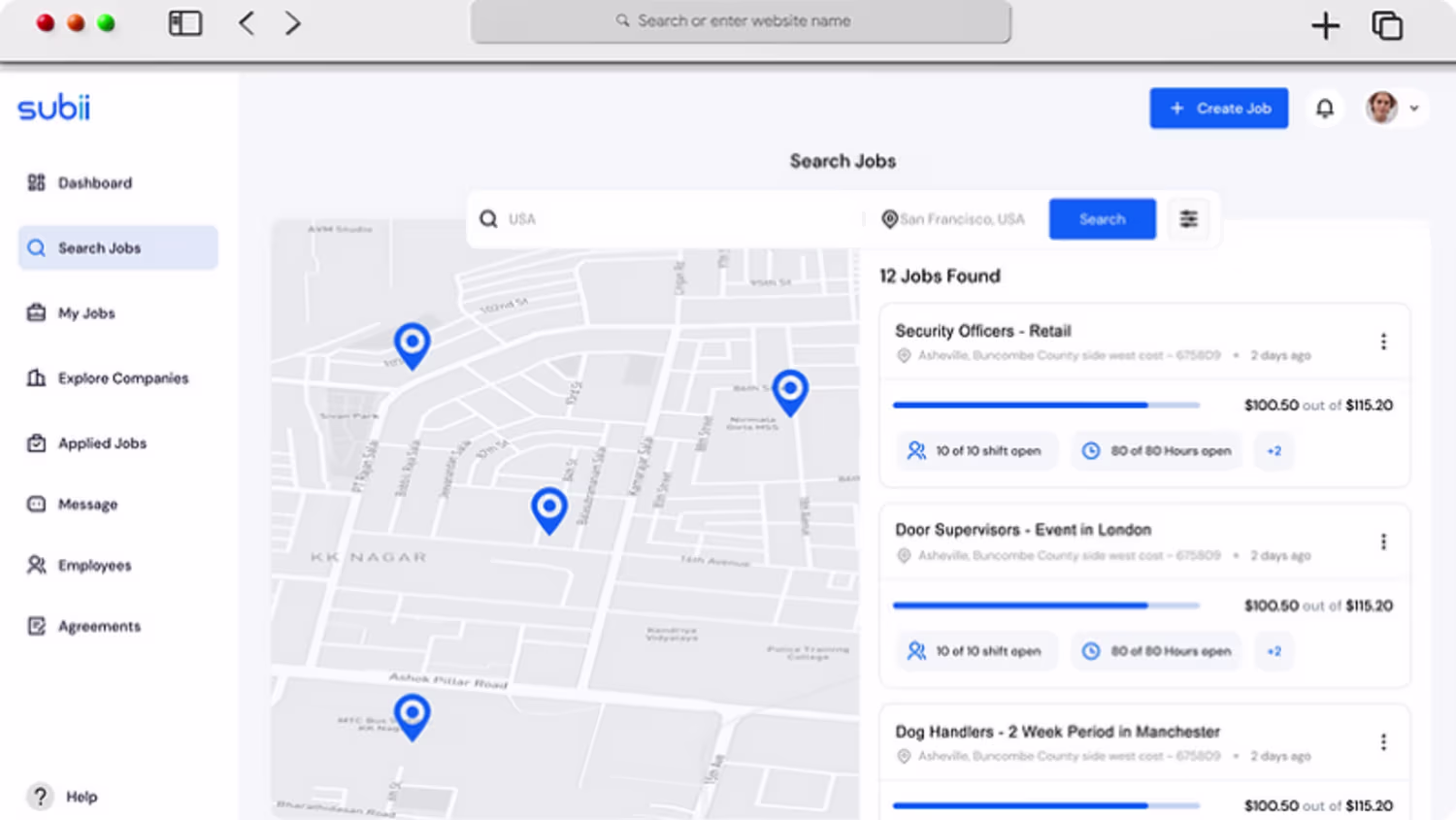The image size is (1456, 820).
Task: Click shift open tag on Door Supervisors
Action: (975, 651)
